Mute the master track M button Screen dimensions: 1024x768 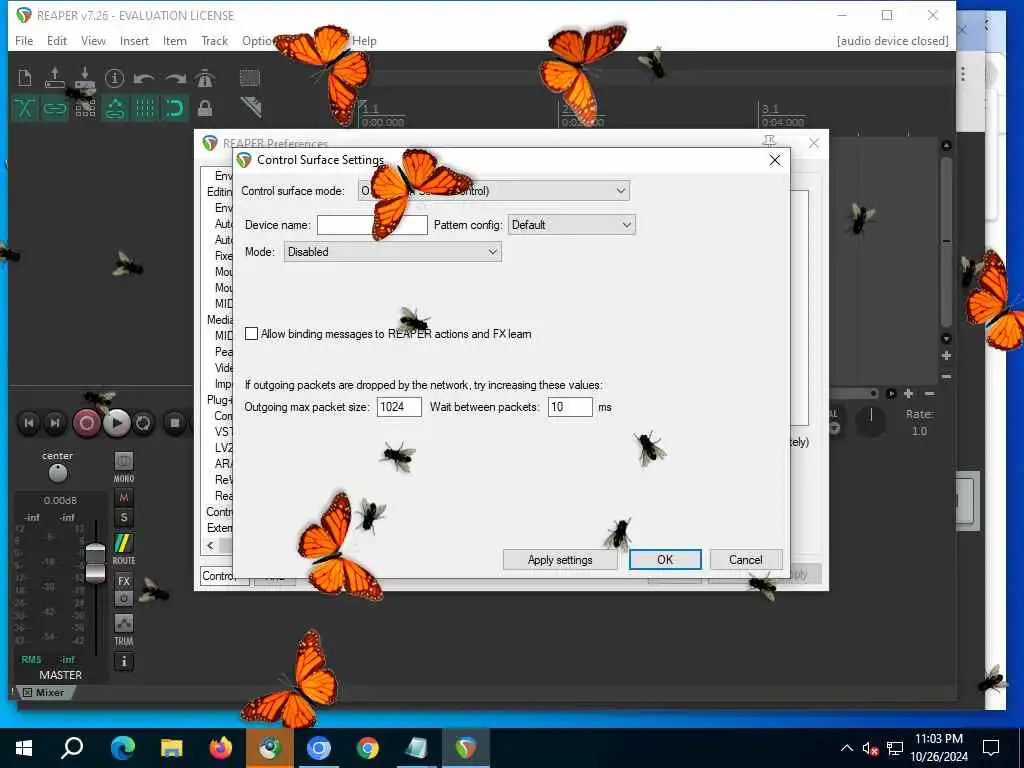[x=123, y=498]
